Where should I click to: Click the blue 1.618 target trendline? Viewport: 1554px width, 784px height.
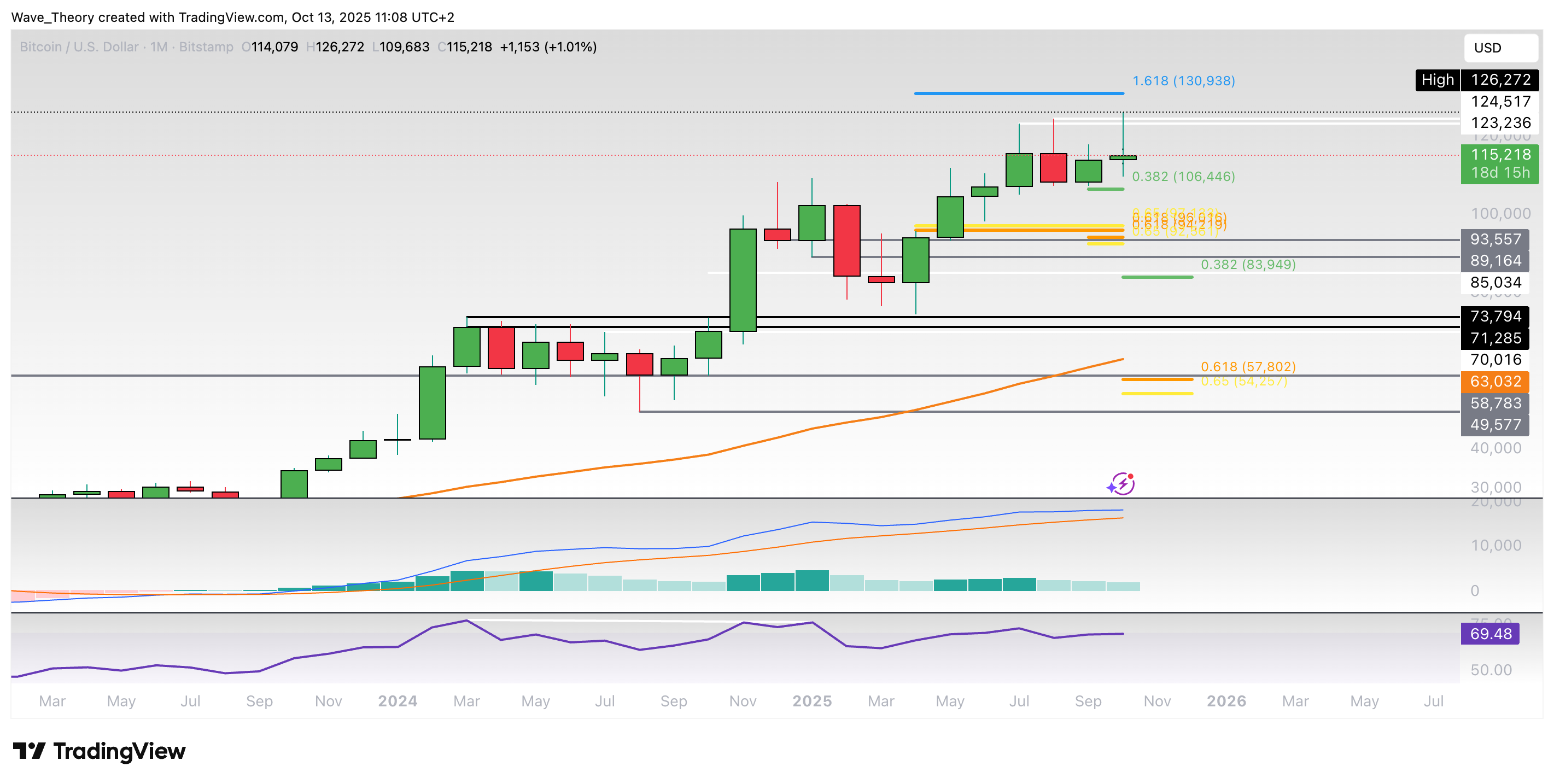point(1020,93)
